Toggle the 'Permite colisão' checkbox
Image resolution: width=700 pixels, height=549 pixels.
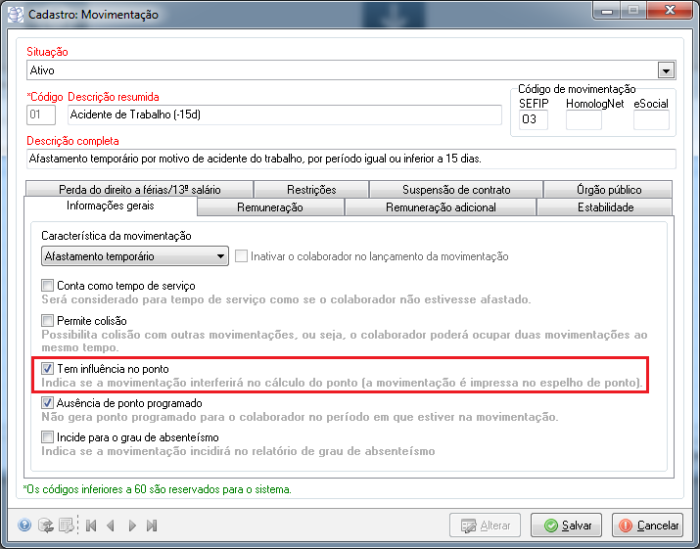click(x=48, y=320)
